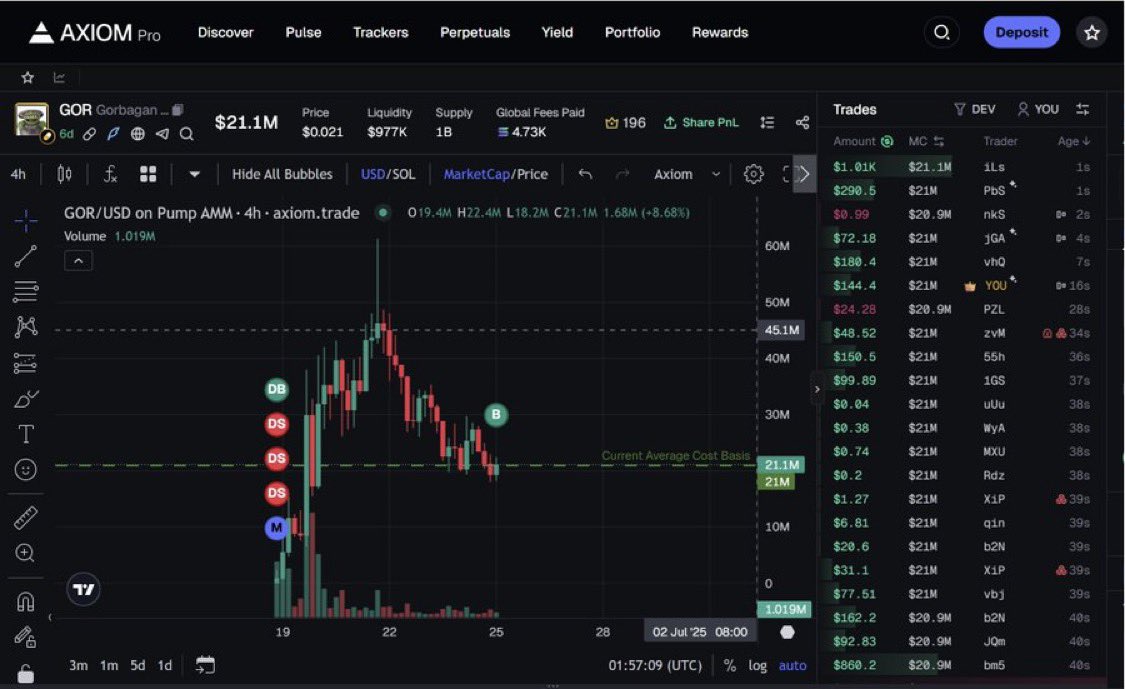Open the emoji icons tool
Screen dimensions: 1125x689
[x=26, y=470]
